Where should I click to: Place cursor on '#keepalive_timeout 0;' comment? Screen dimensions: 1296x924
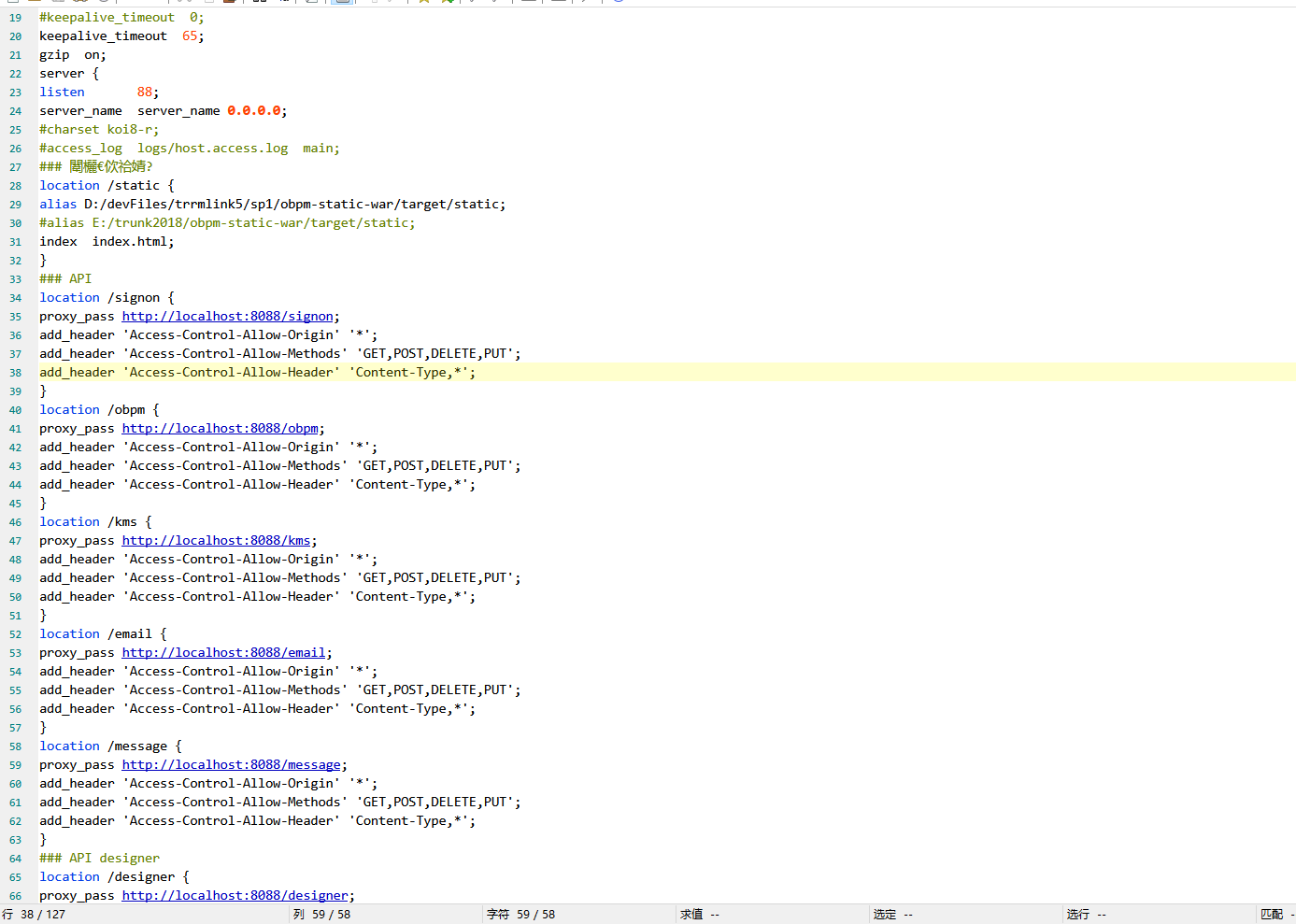[121, 18]
